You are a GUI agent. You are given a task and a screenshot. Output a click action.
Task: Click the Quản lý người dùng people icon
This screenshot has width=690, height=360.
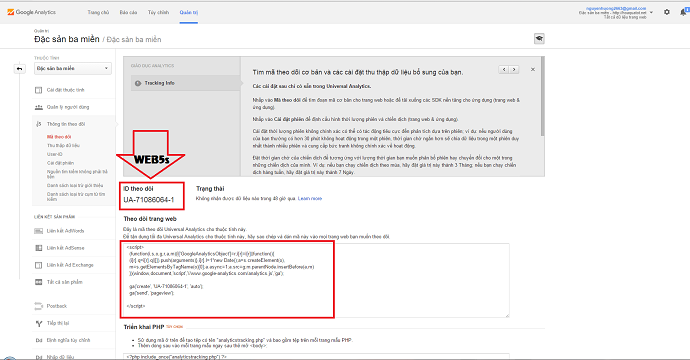tap(39, 107)
